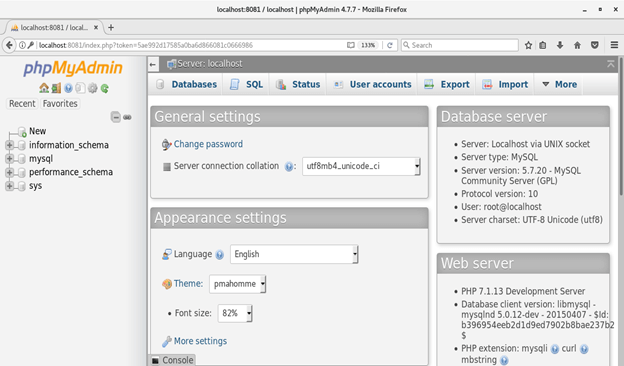Open the Import tab

pos(505,84)
